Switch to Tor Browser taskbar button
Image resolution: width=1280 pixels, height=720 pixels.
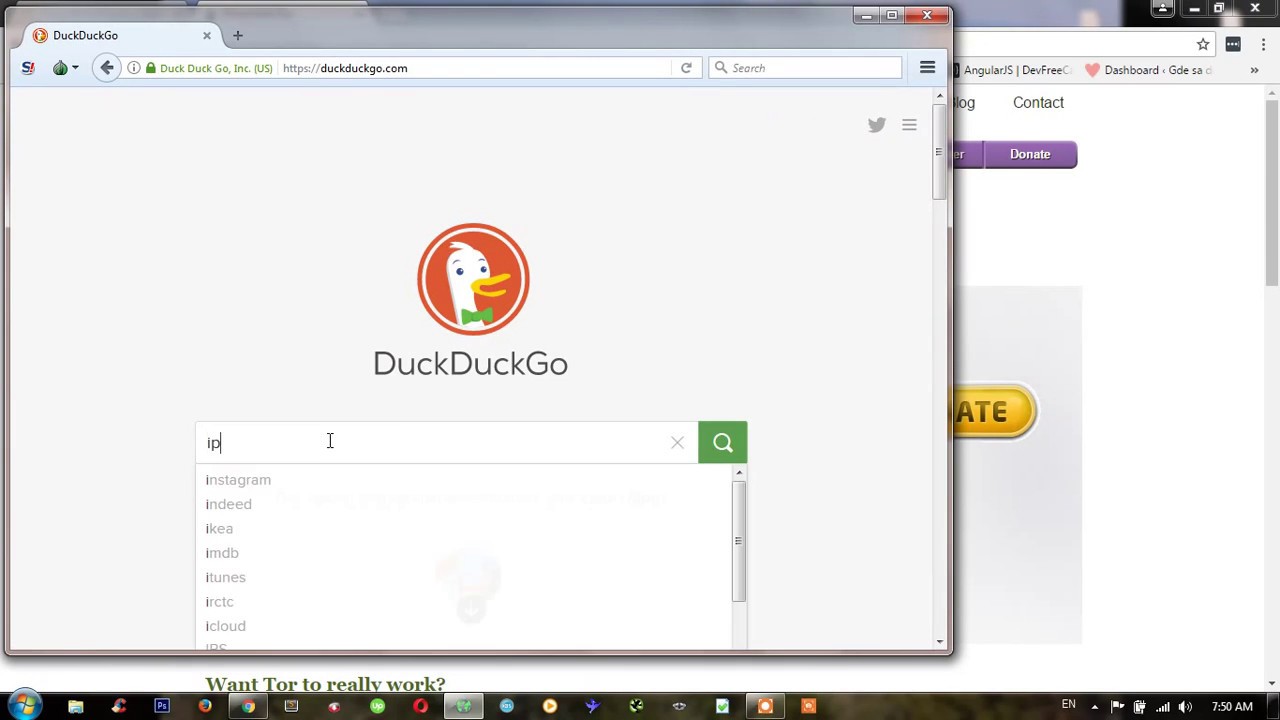click(464, 707)
